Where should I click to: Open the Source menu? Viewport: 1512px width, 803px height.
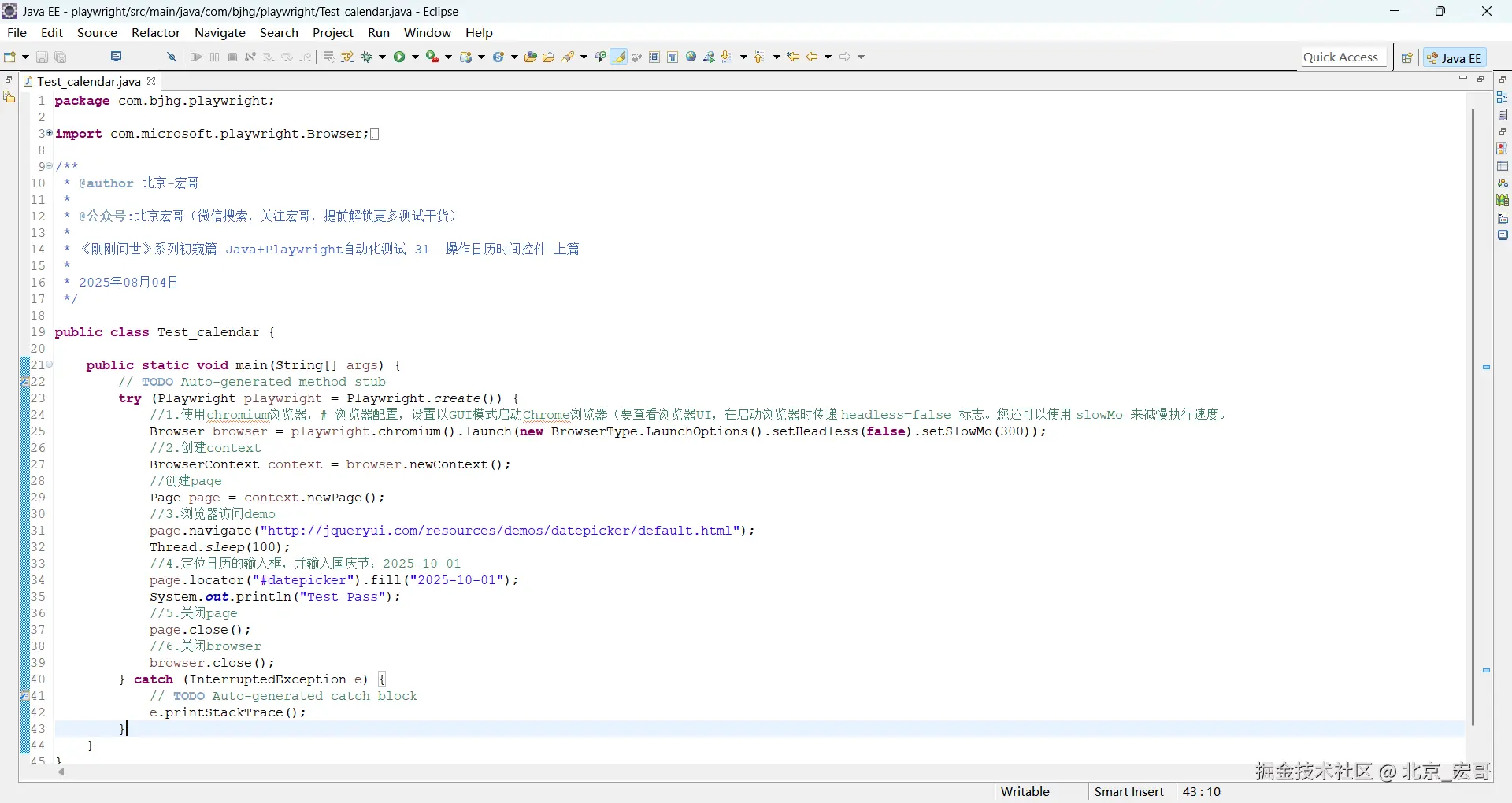[x=97, y=32]
